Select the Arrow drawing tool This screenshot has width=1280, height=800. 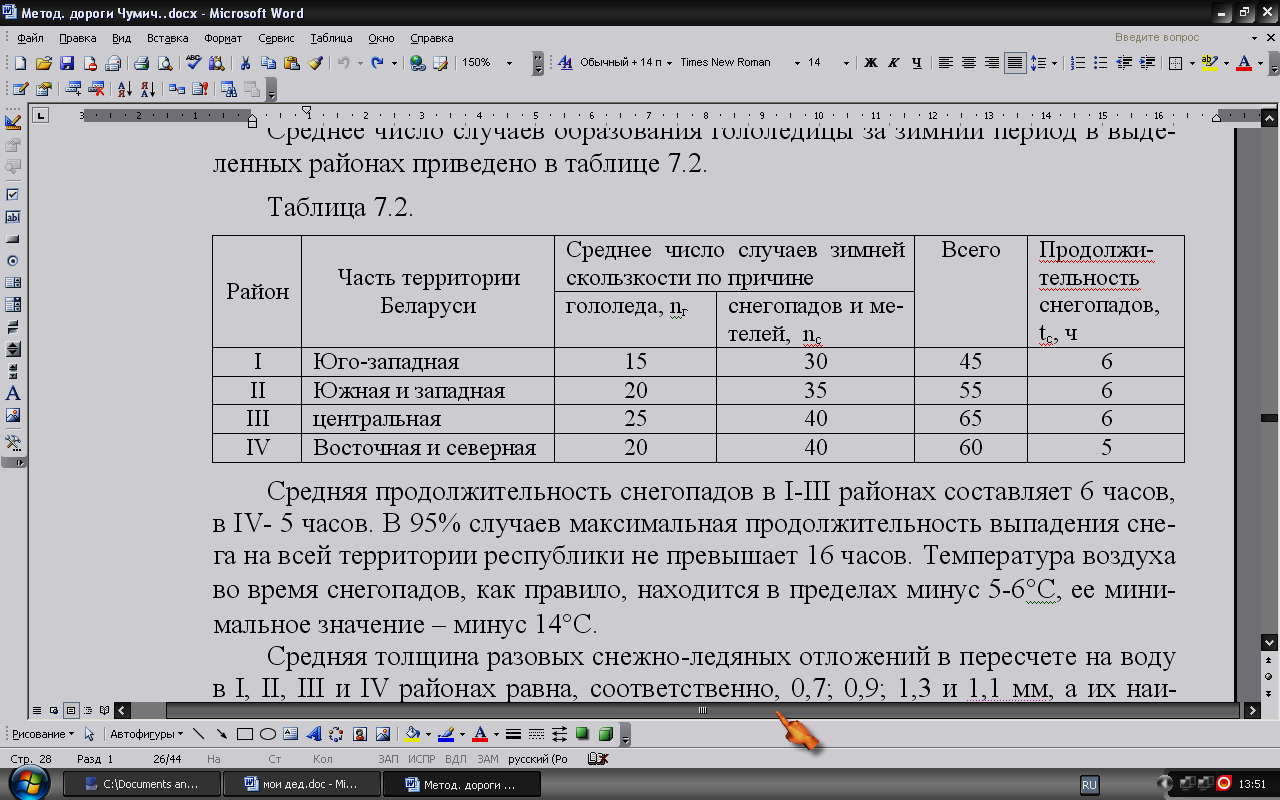click(221, 734)
